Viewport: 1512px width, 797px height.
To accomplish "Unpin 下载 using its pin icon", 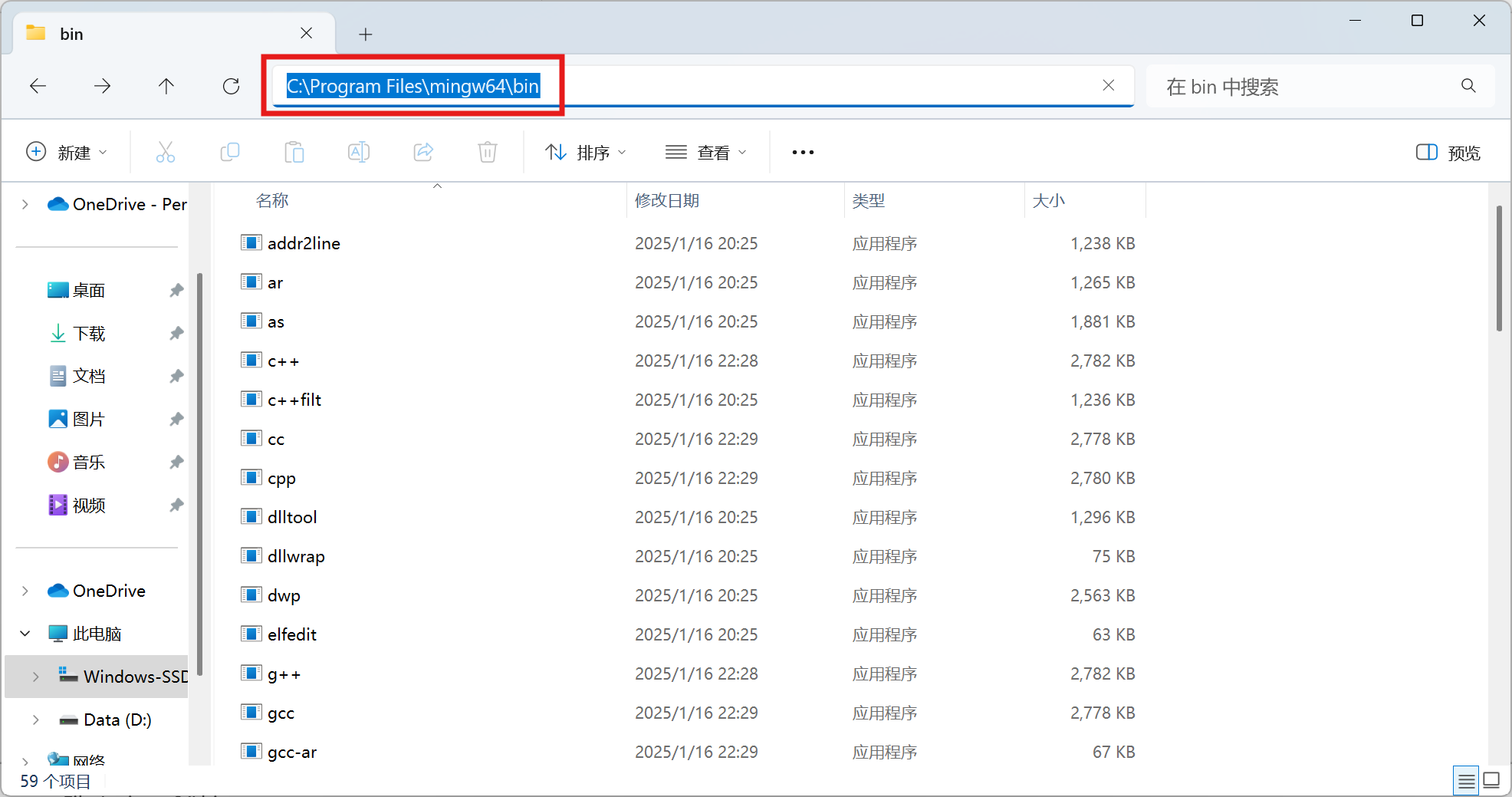I will point(176,333).
